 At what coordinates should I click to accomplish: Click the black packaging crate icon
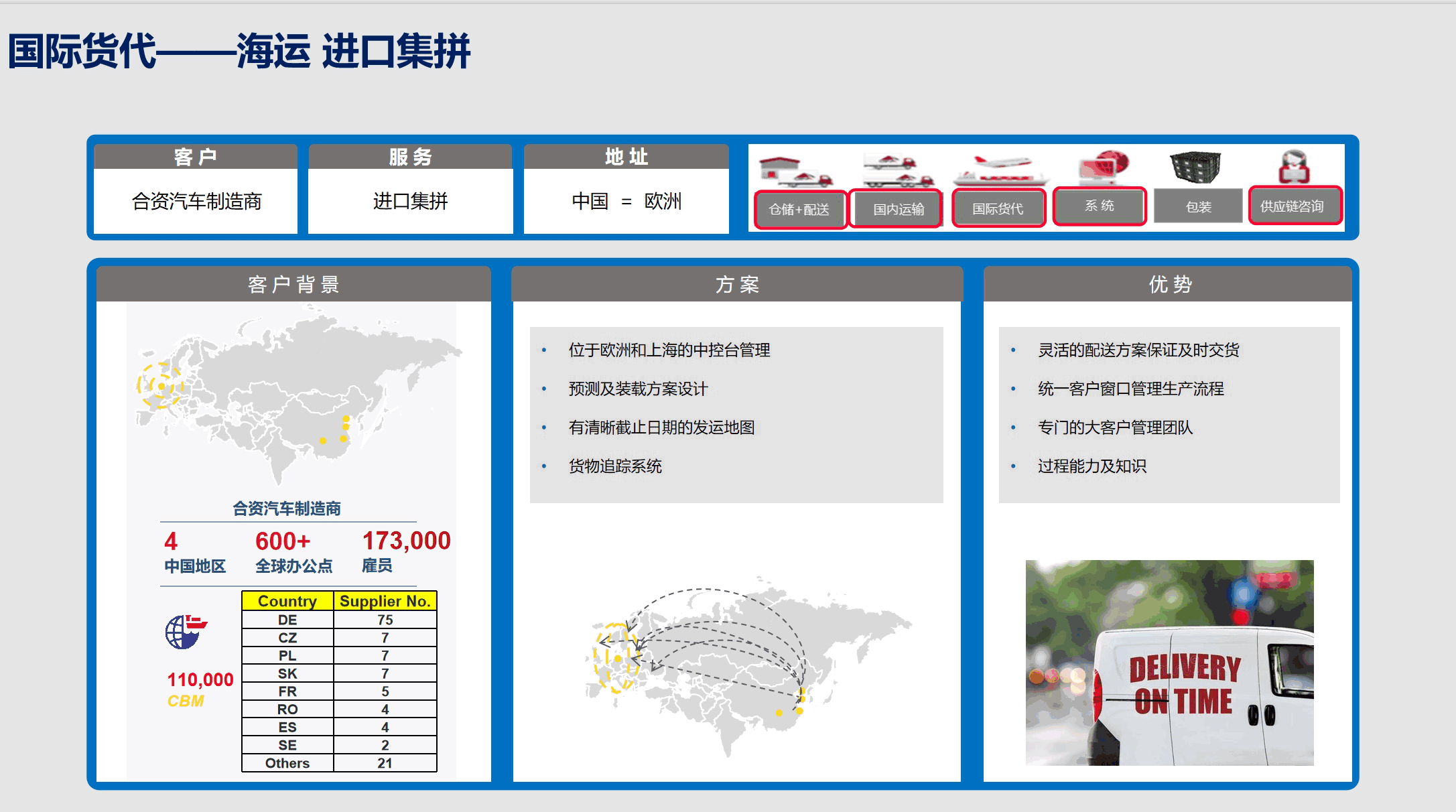(1195, 167)
